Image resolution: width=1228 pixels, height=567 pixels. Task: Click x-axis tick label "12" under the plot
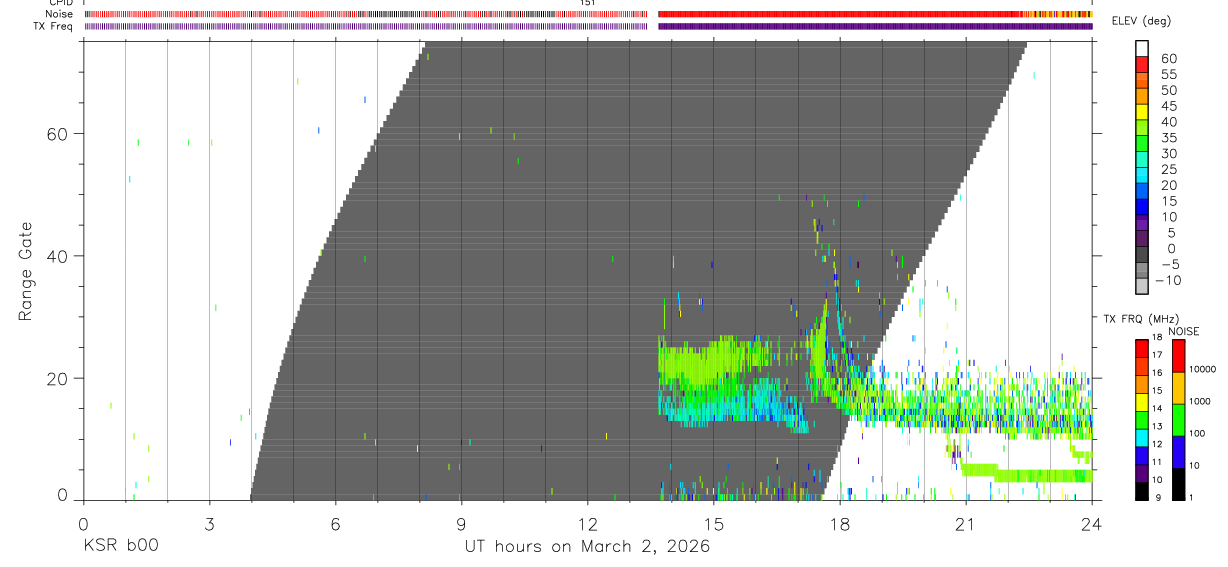click(587, 523)
